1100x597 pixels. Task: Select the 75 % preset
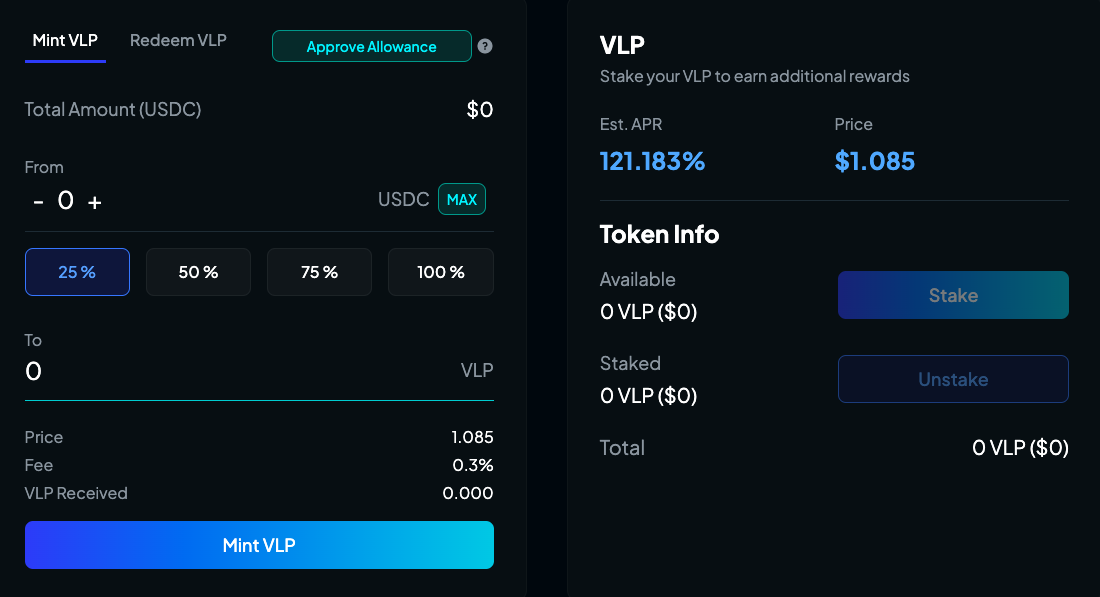[319, 272]
